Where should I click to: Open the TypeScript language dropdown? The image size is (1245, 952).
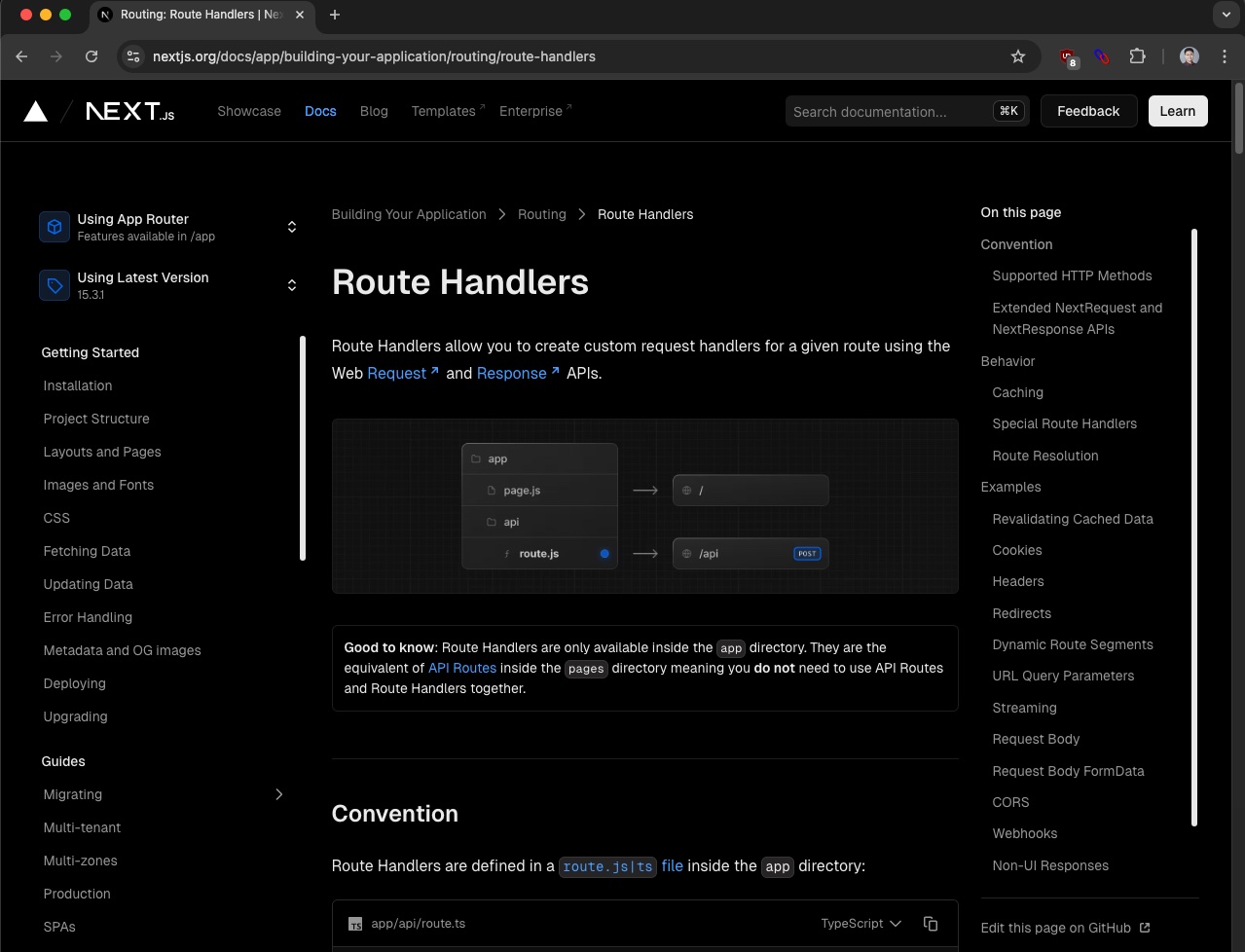[861, 924]
